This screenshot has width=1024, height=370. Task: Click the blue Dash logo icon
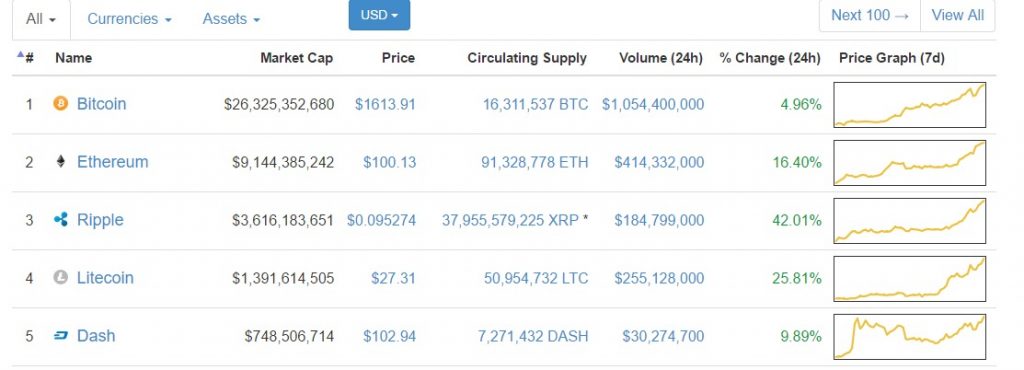click(x=61, y=335)
